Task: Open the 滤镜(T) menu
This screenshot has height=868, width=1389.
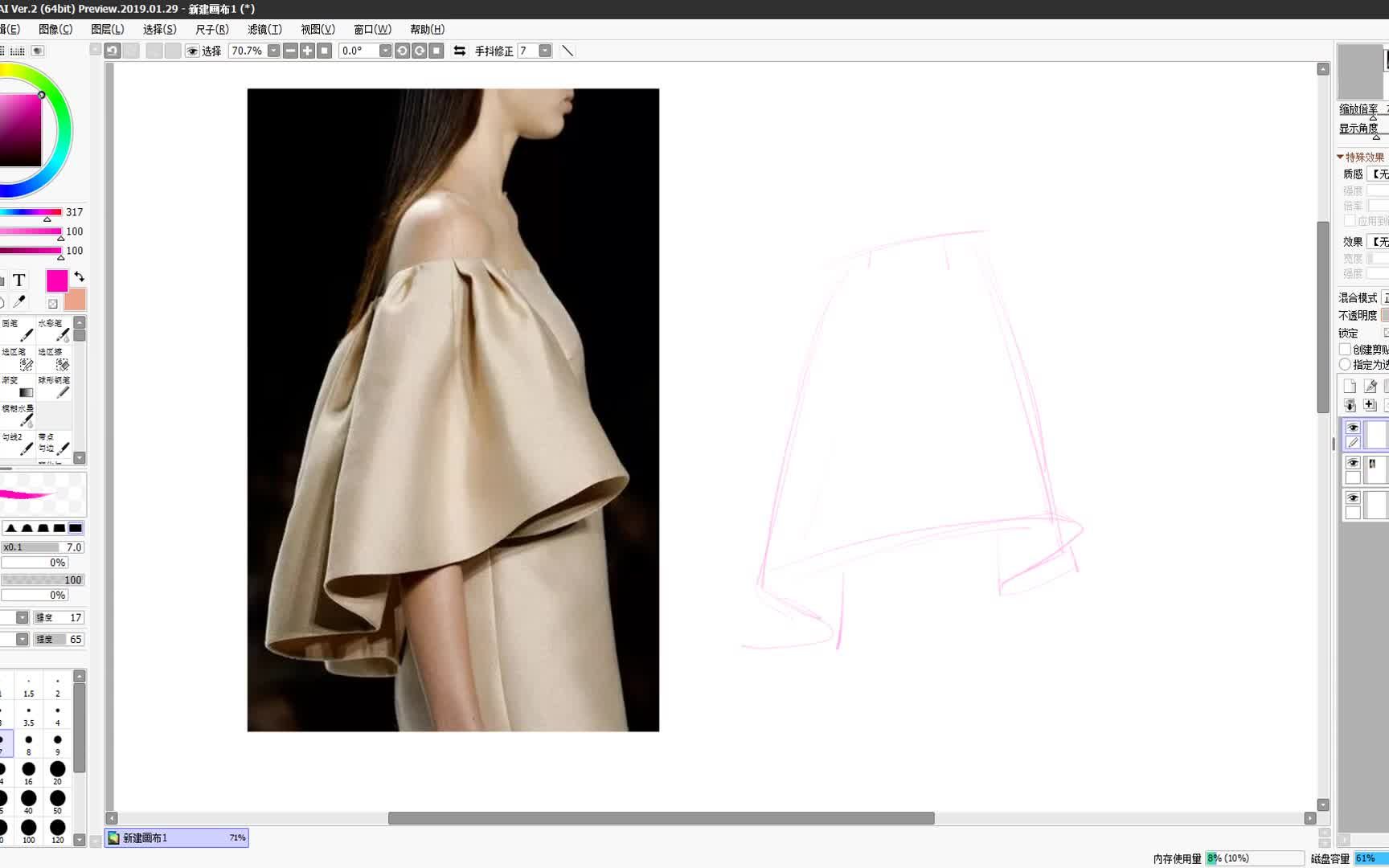Action: click(264, 29)
